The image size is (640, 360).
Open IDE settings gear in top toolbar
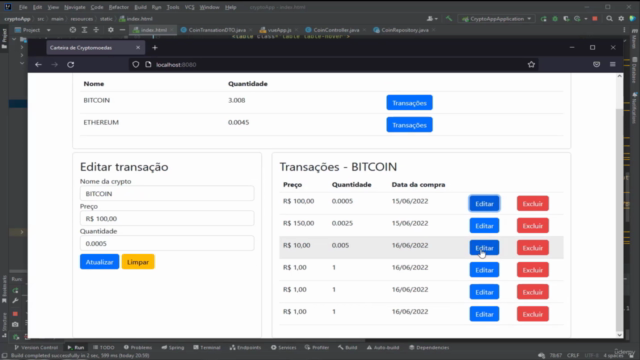621,19
